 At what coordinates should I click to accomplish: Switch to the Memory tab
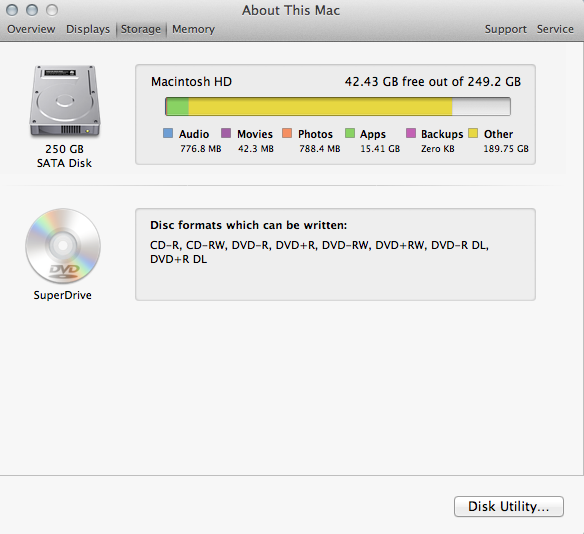pyautogui.click(x=193, y=29)
